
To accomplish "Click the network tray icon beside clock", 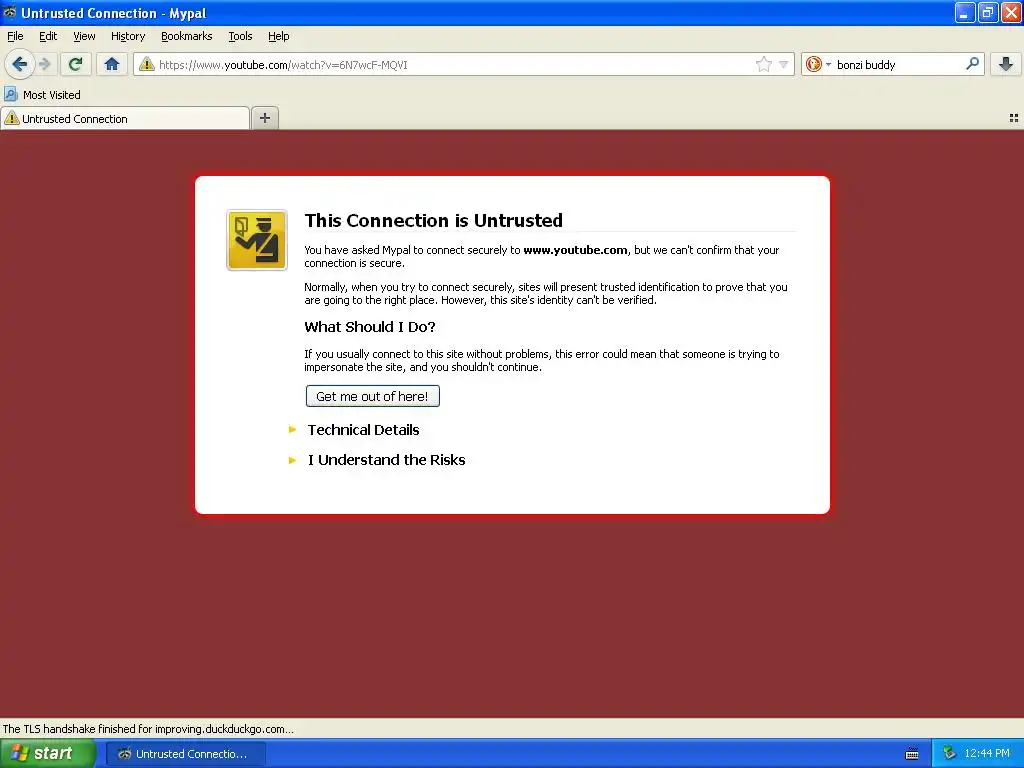I will (949, 754).
